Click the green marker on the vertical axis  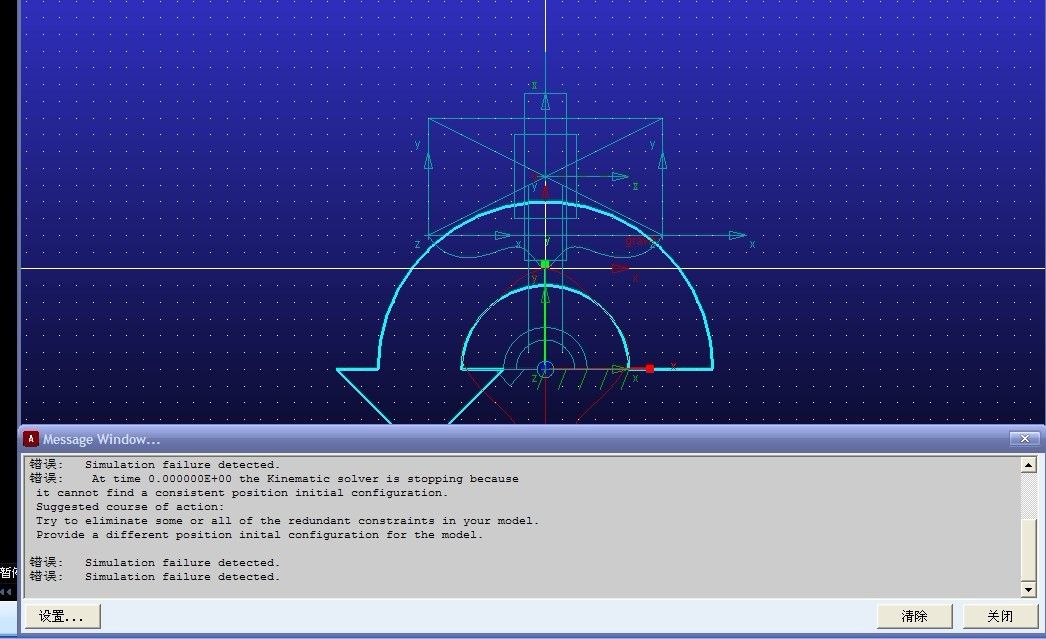(545, 264)
